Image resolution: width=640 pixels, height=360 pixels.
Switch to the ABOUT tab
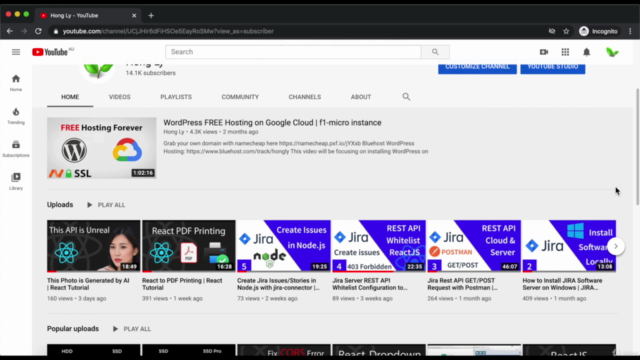tap(361, 97)
